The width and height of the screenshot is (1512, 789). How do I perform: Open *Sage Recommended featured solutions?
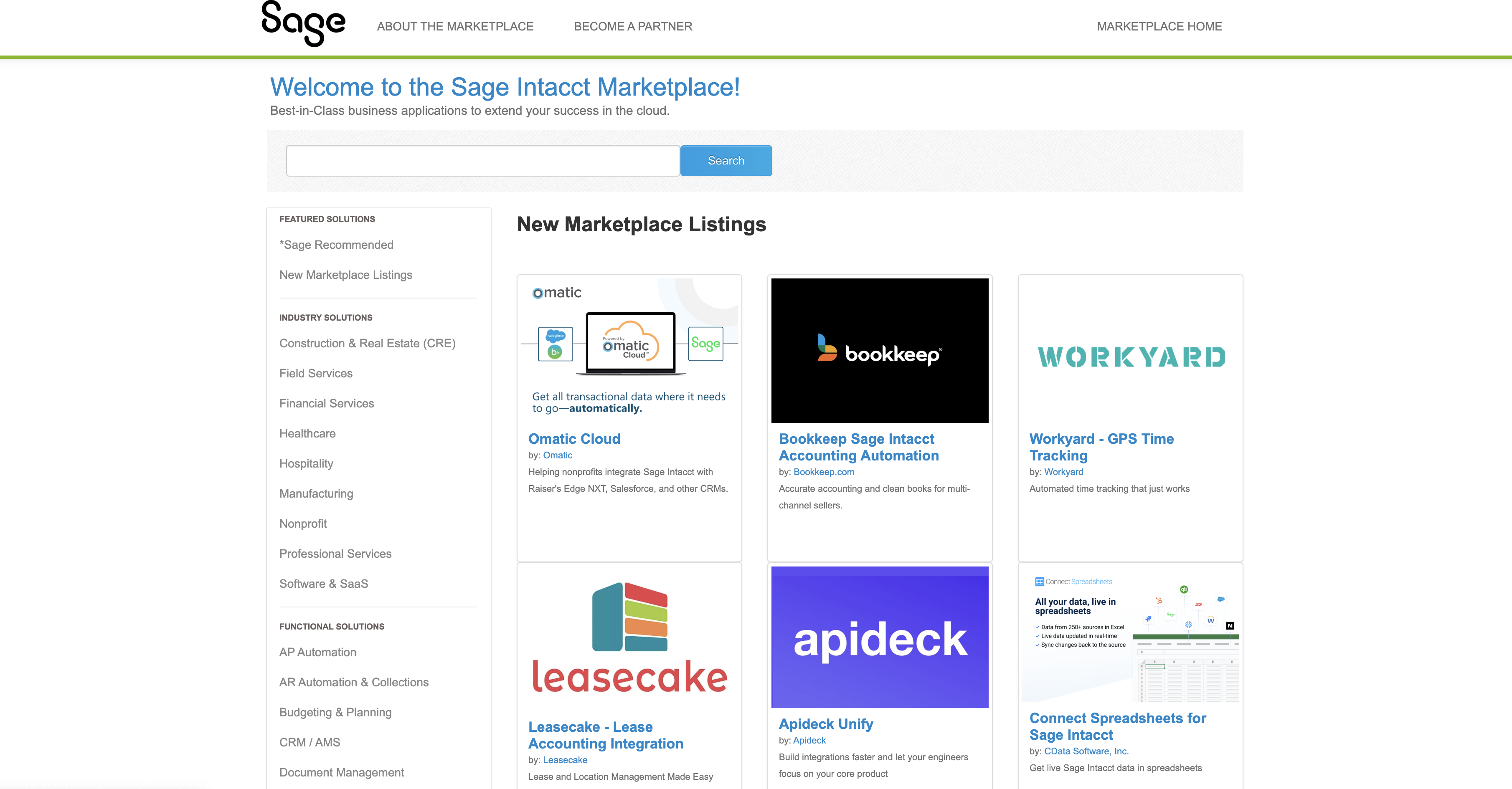336,245
